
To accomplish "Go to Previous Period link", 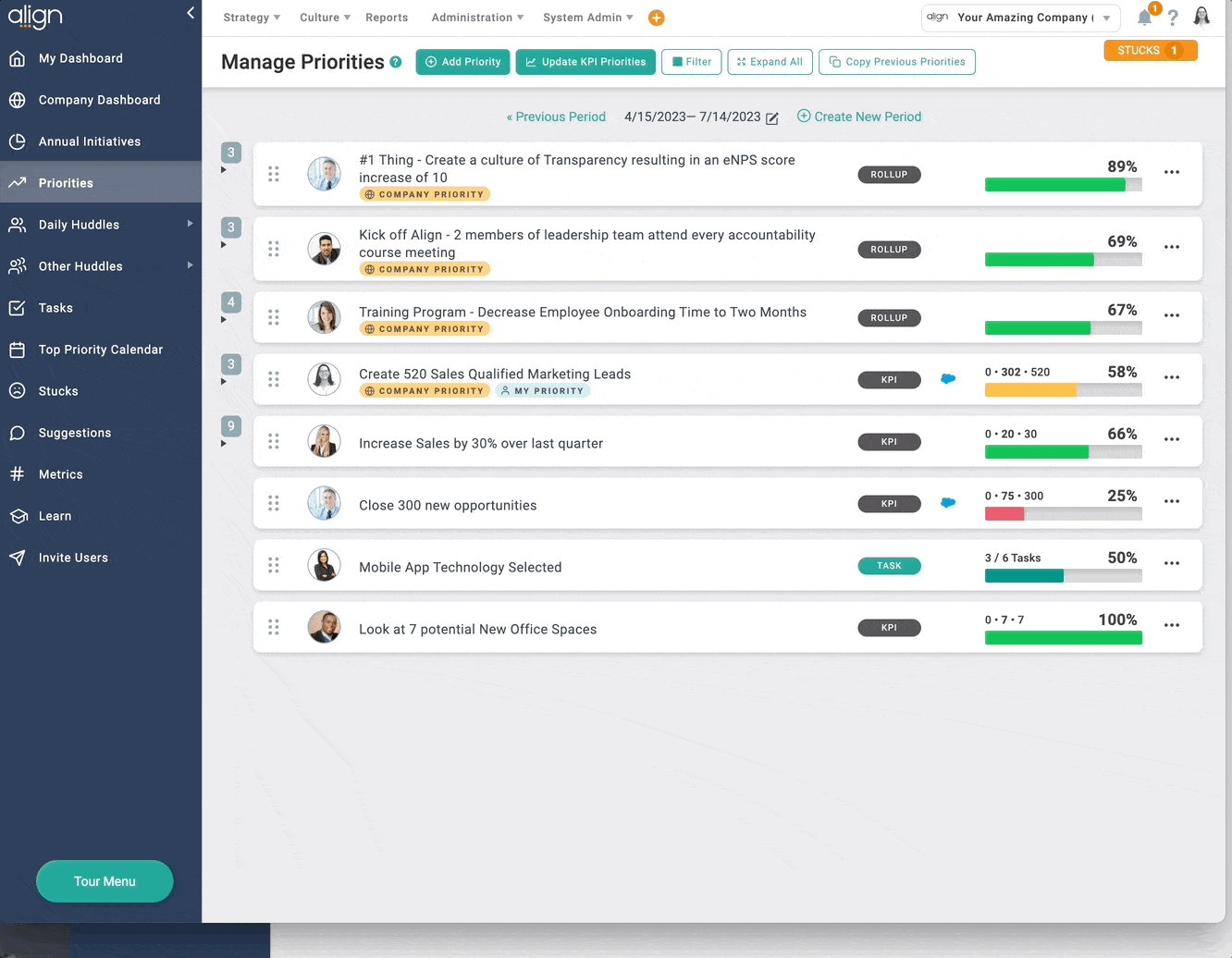I will [x=556, y=117].
